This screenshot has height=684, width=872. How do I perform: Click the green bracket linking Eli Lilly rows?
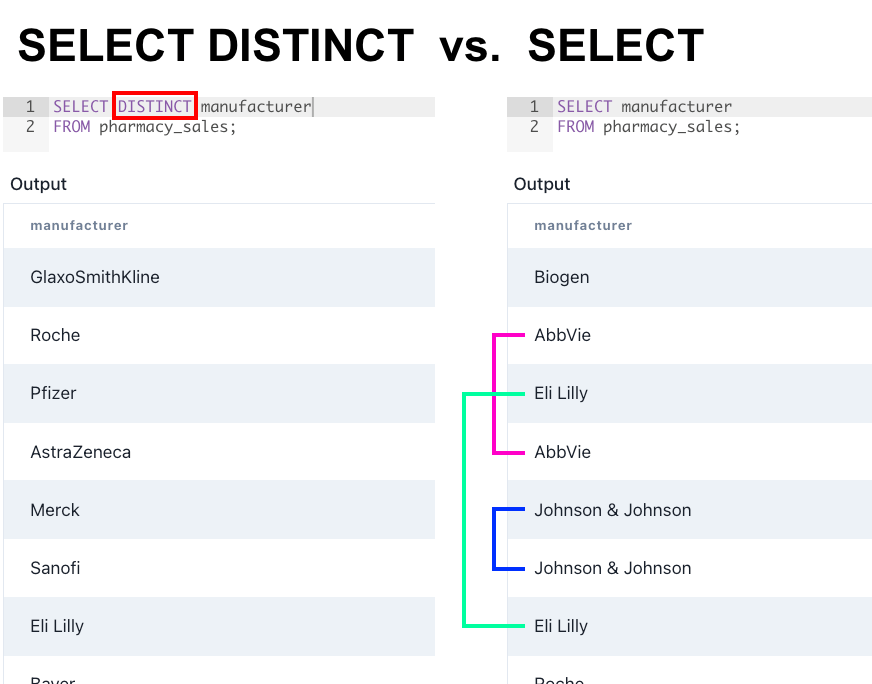pyautogui.click(x=464, y=510)
